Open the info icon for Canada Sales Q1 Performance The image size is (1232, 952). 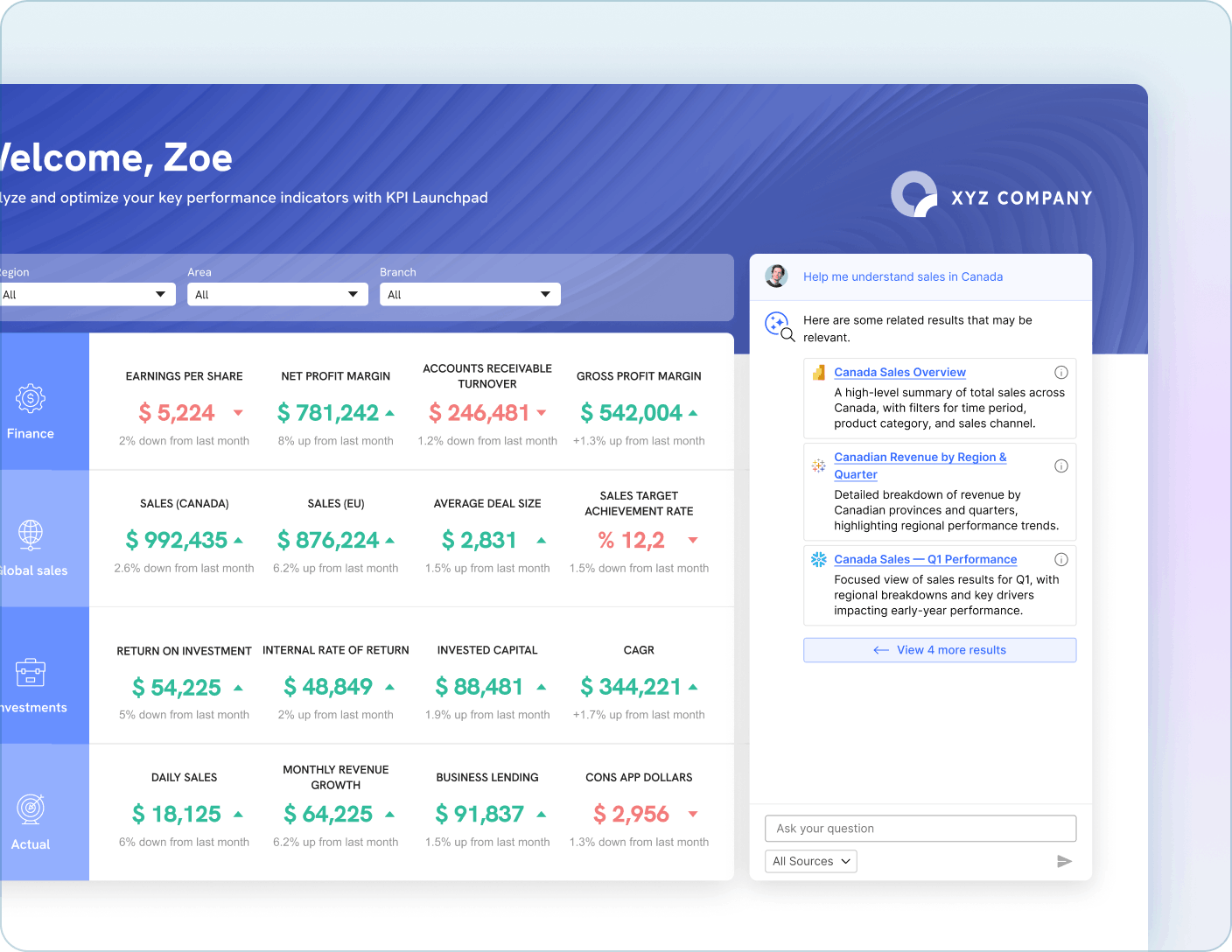tap(1061, 558)
